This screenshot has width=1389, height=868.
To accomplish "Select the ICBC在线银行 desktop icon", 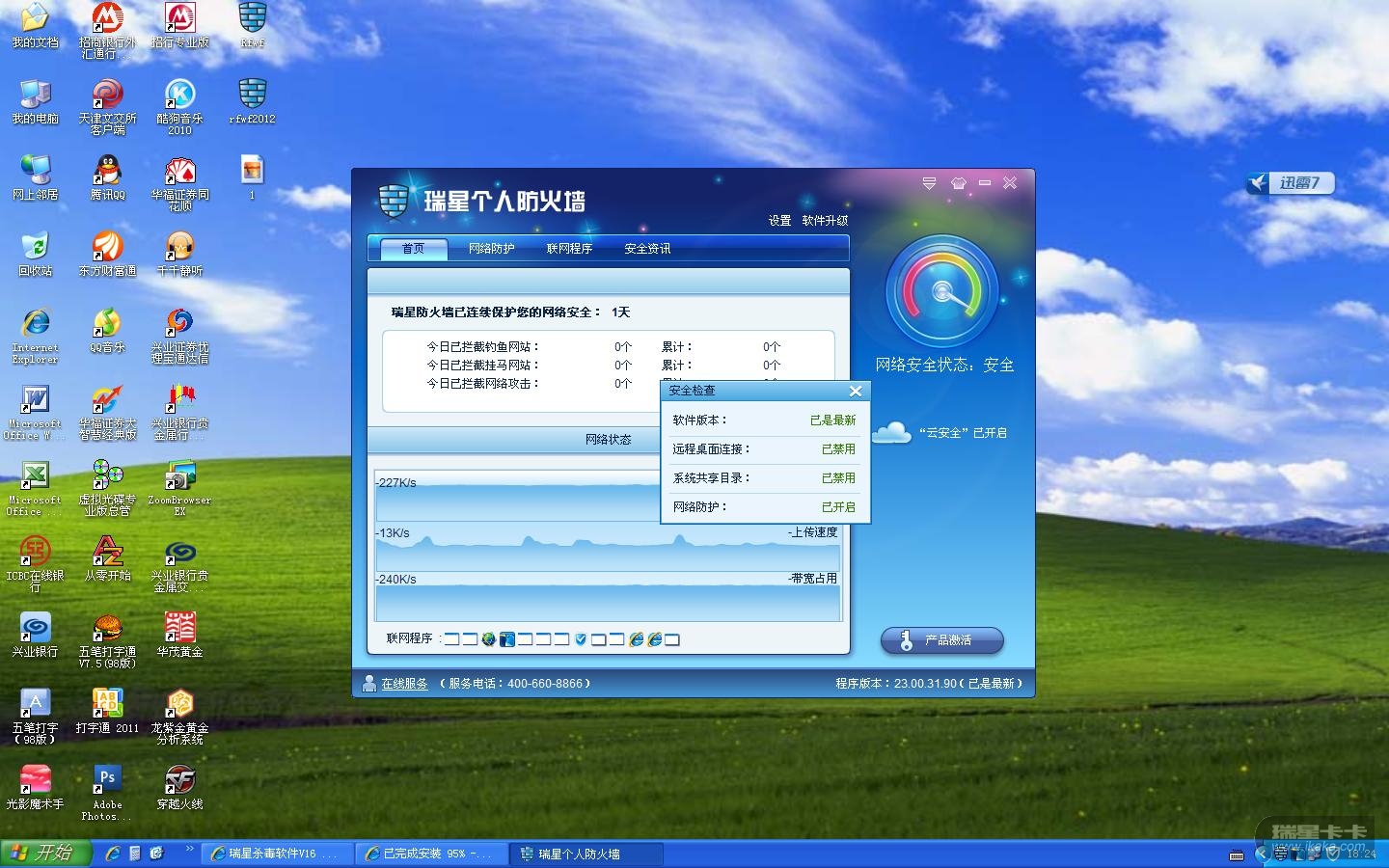I will tap(35, 563).
